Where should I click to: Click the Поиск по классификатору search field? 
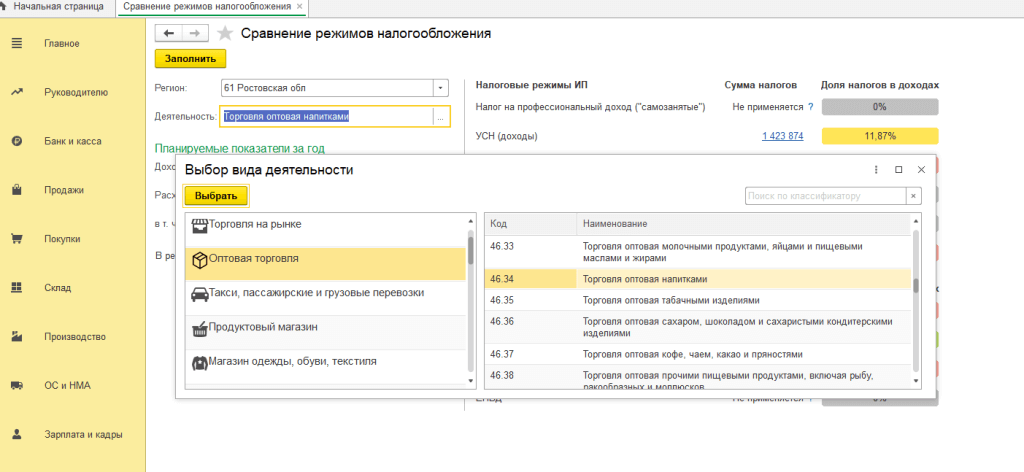pos(824,196)
